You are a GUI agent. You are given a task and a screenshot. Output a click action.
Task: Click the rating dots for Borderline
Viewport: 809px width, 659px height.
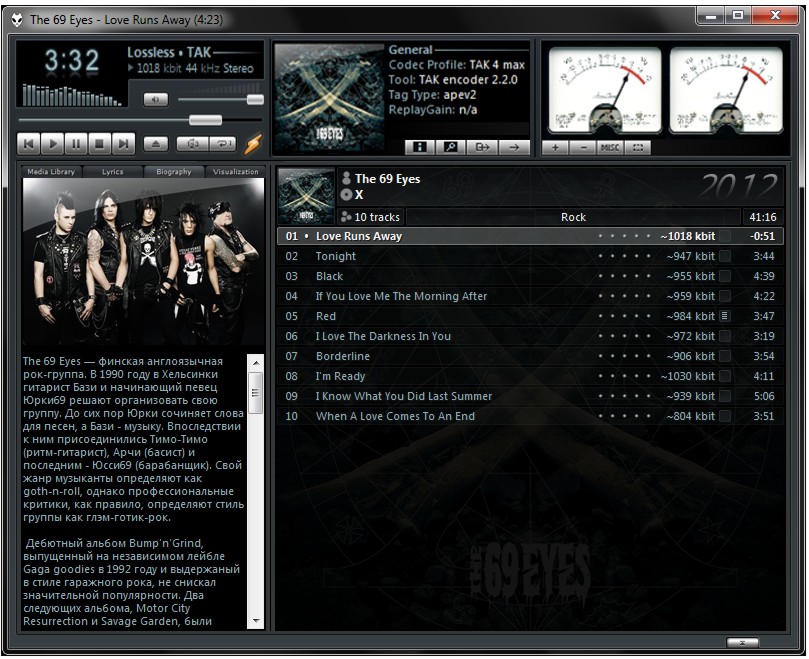click(x=624, y=356)
